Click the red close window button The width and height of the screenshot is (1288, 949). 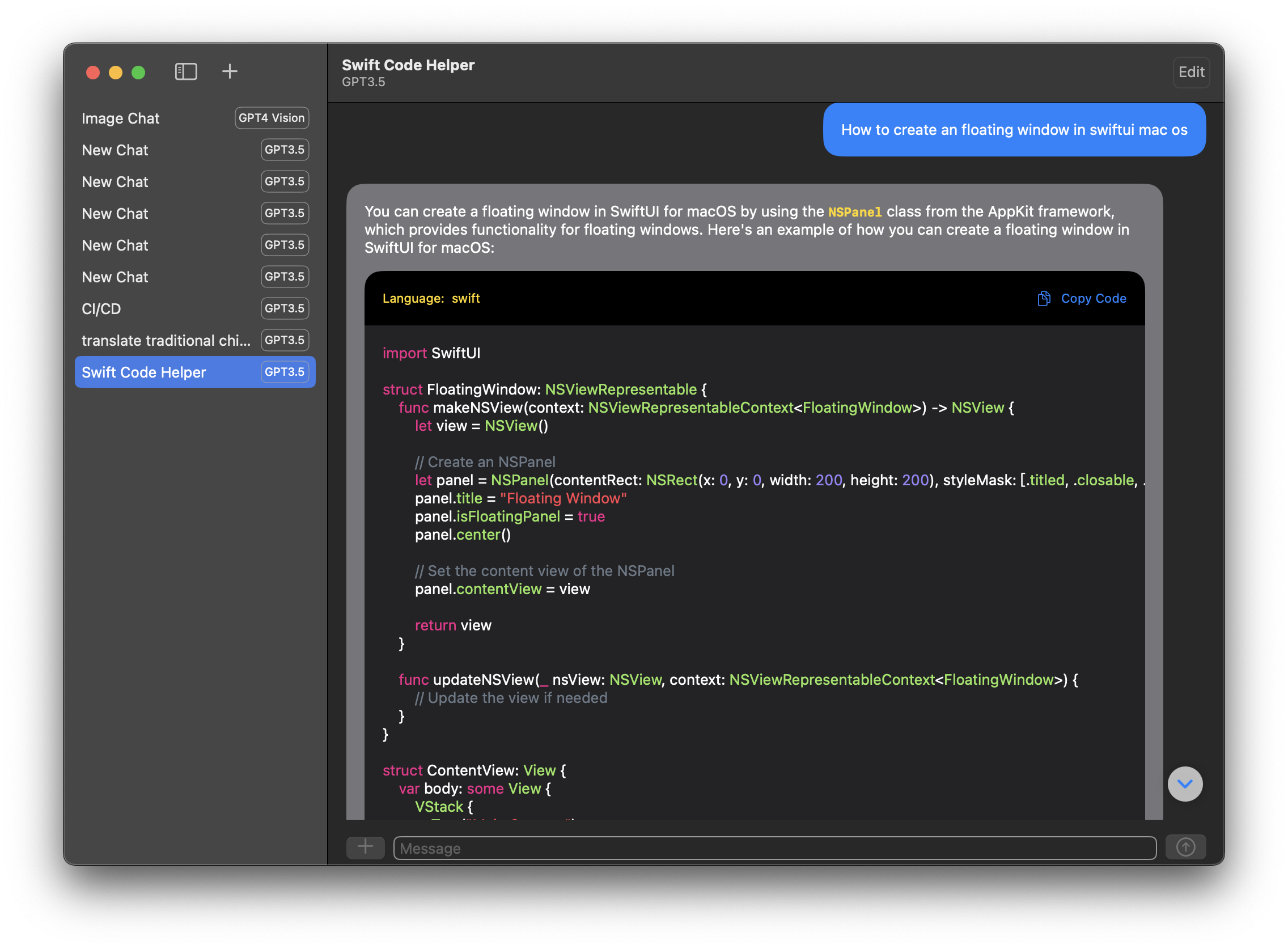pos(93,73)
